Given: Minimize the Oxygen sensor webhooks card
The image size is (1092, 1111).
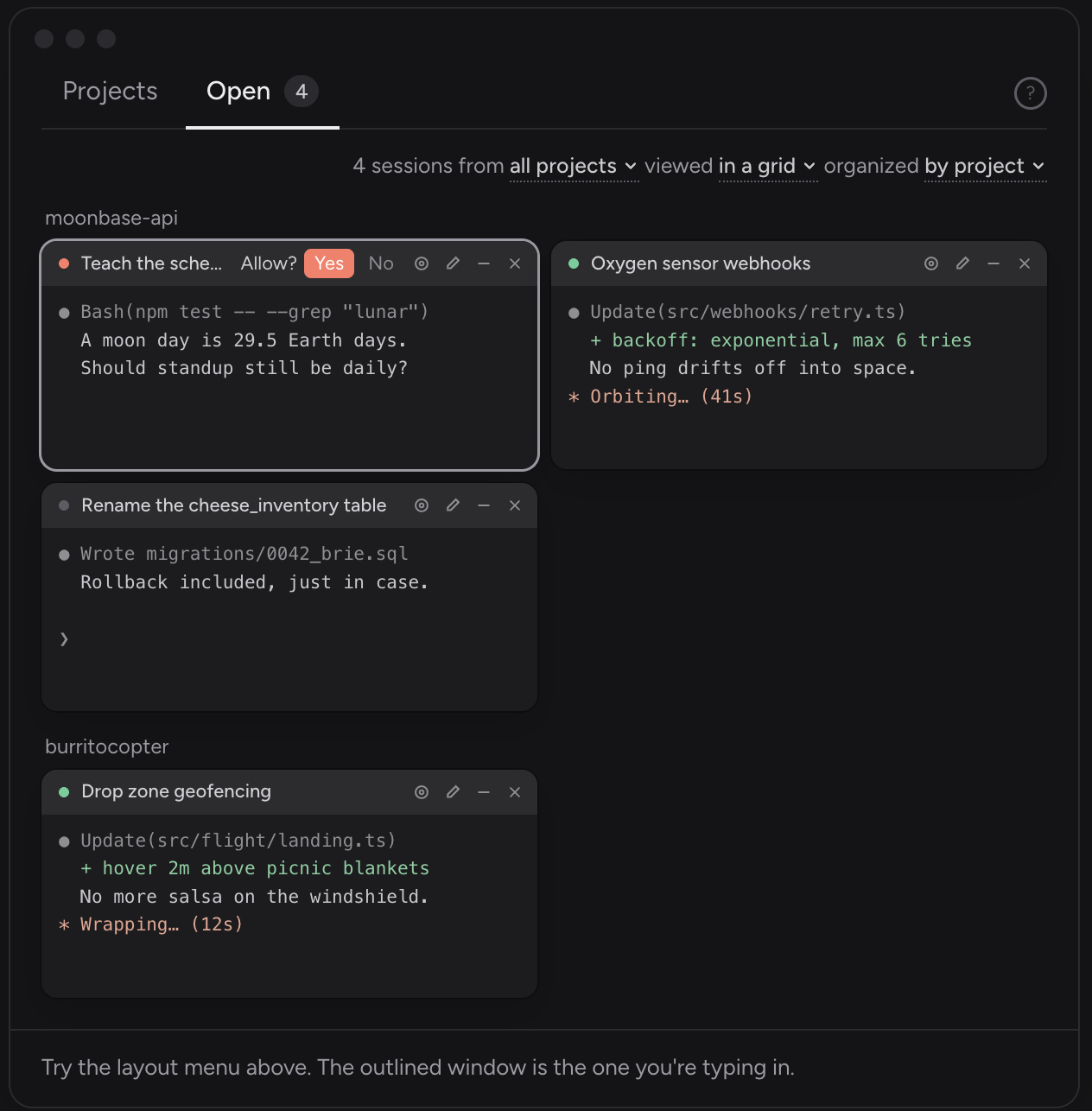Looking at the screenshot, I should 994,263.
